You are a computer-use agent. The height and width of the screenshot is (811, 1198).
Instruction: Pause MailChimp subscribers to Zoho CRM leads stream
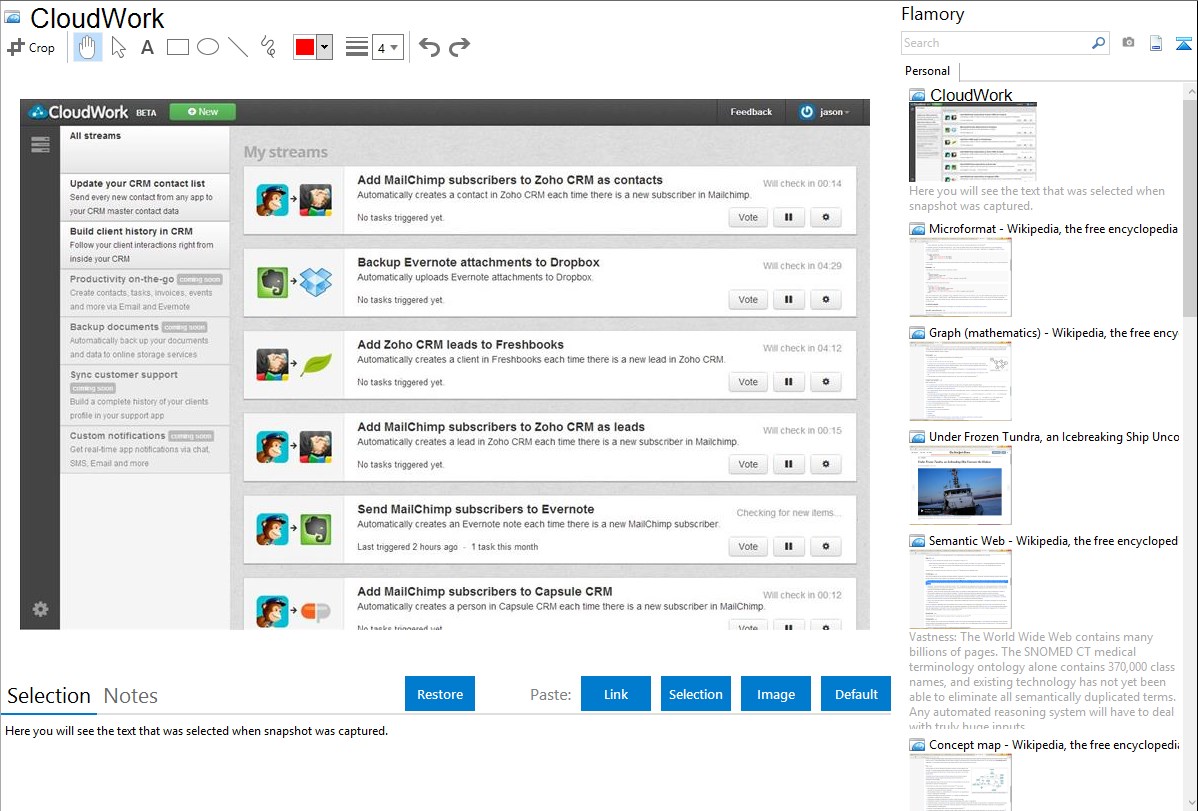[788, 464]
